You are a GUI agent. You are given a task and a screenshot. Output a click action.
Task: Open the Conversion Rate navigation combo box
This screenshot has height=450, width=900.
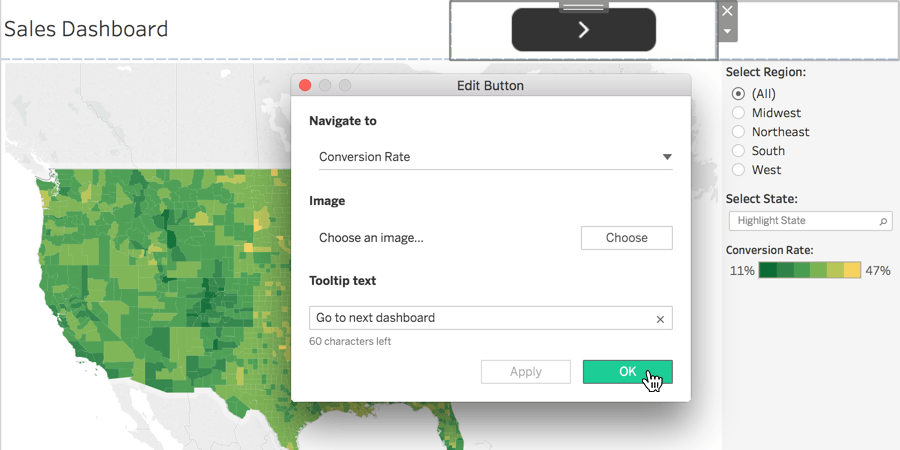tap(495, 157)
